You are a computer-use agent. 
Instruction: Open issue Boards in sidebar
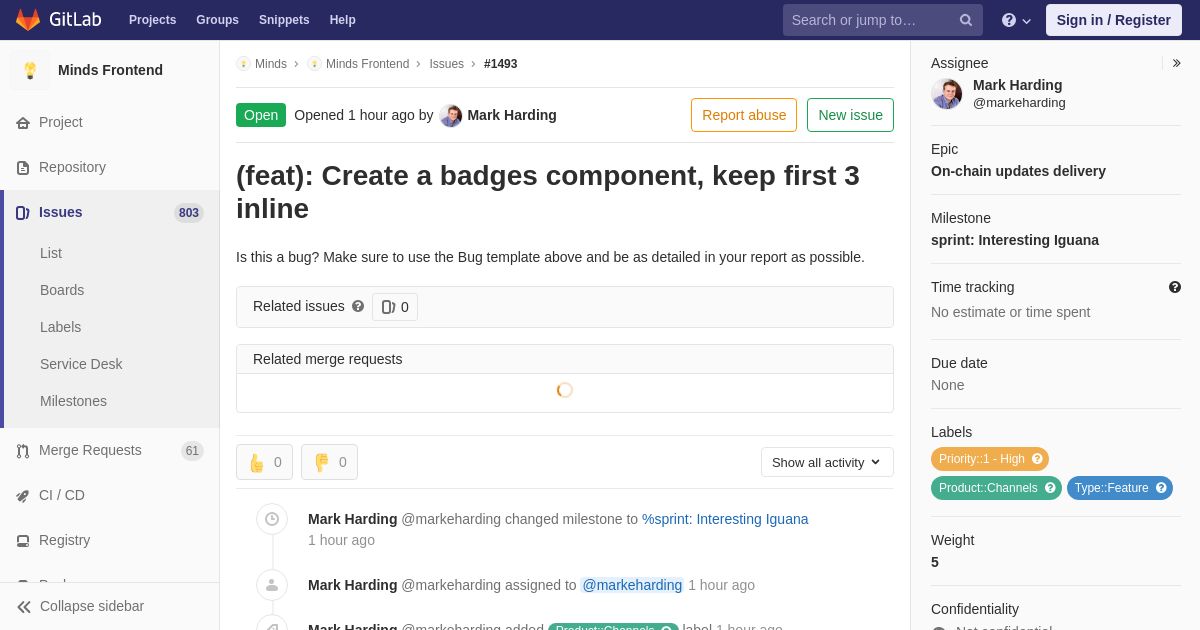62,290
